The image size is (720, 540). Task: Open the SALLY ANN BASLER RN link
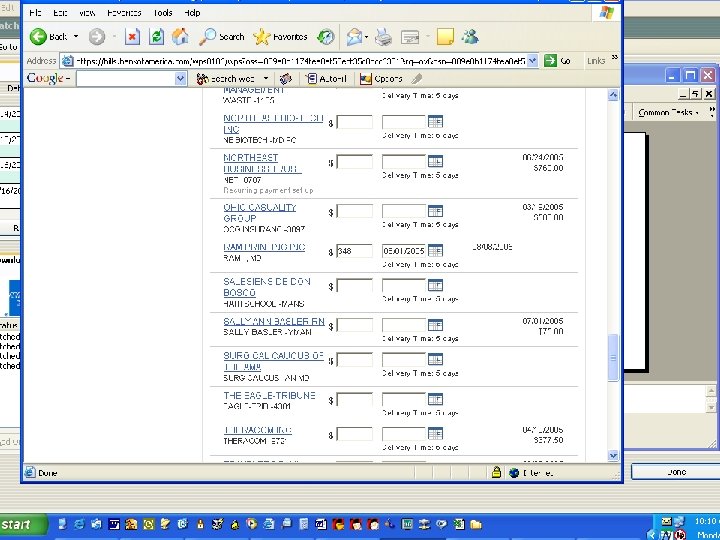click(274, 321)
